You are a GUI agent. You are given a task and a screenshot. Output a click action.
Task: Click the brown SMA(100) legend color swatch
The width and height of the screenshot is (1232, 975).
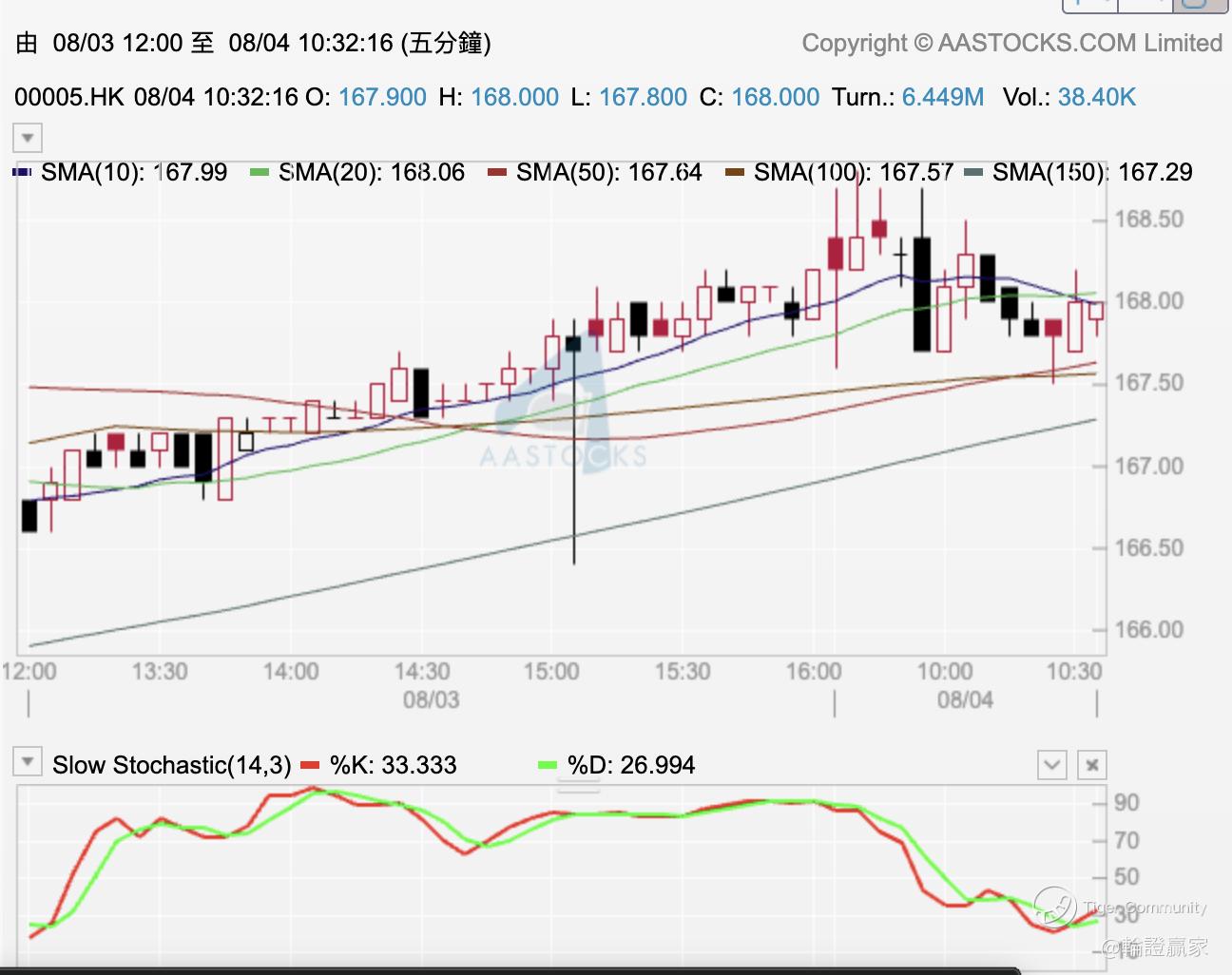pyautogui.click(x=735, y=173)
